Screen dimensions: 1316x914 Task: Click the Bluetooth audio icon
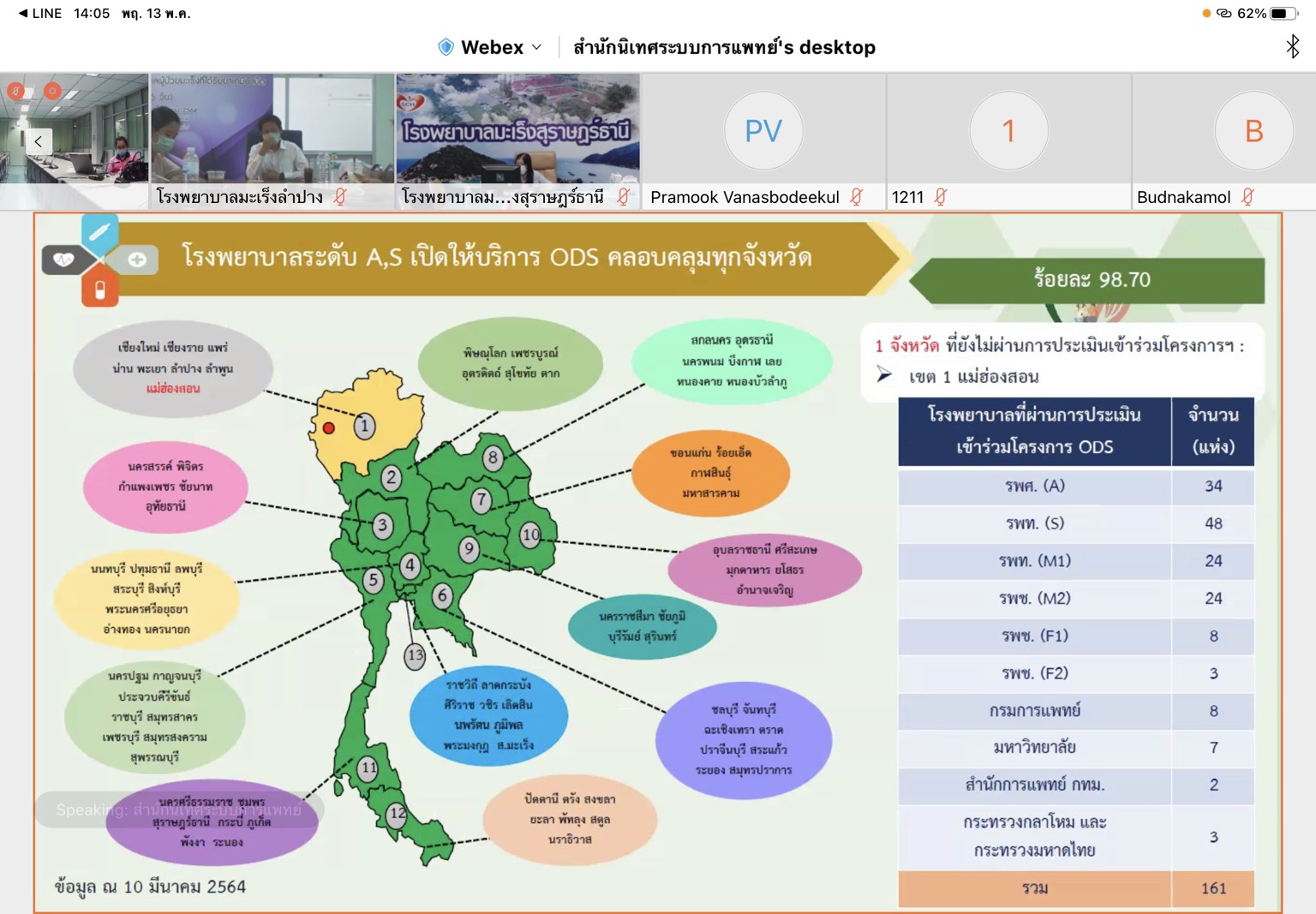point(1292,47)
